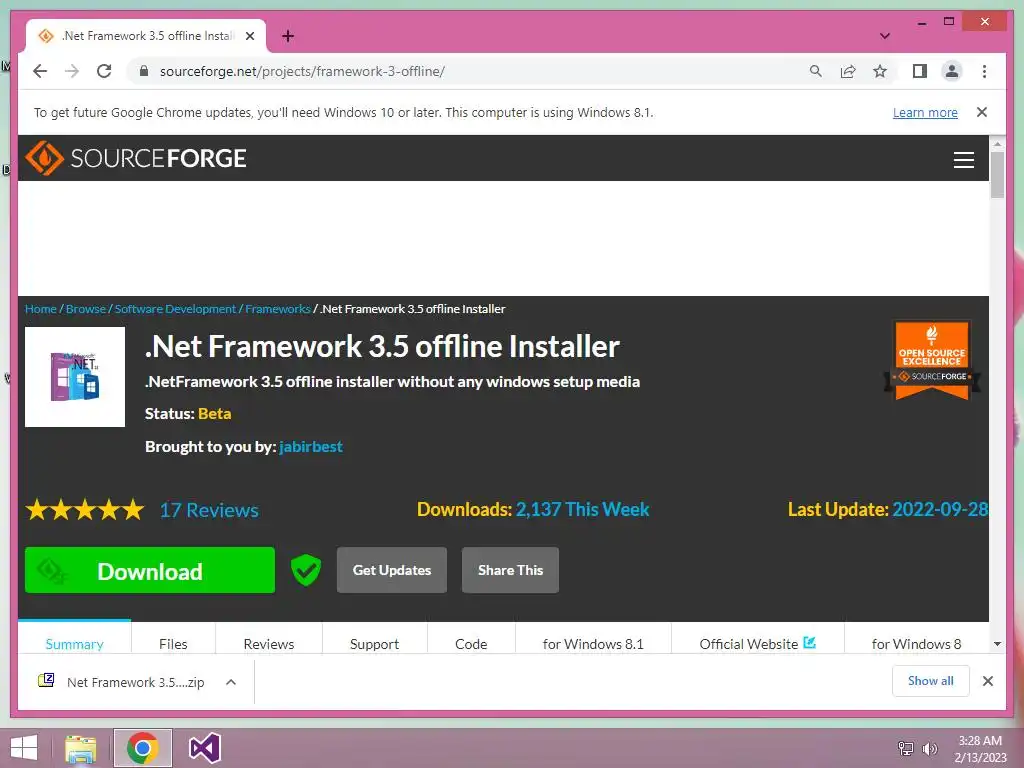Screen dimensions: 1024x768
Task: Go to Home breadcrumb link
Action: pyautogui.click(x=40, y=309)
